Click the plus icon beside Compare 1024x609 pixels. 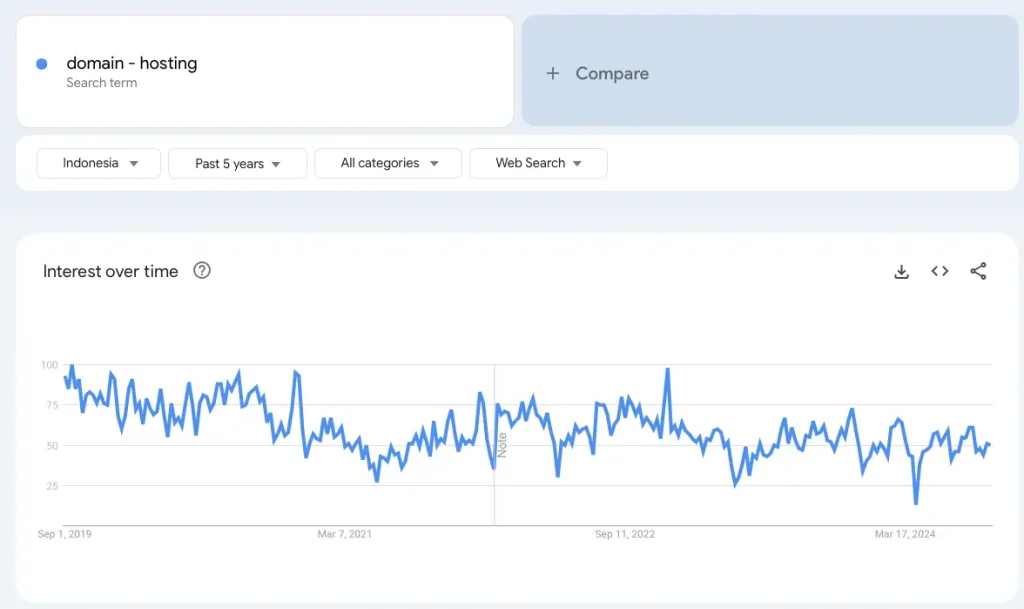pos(552,73)
